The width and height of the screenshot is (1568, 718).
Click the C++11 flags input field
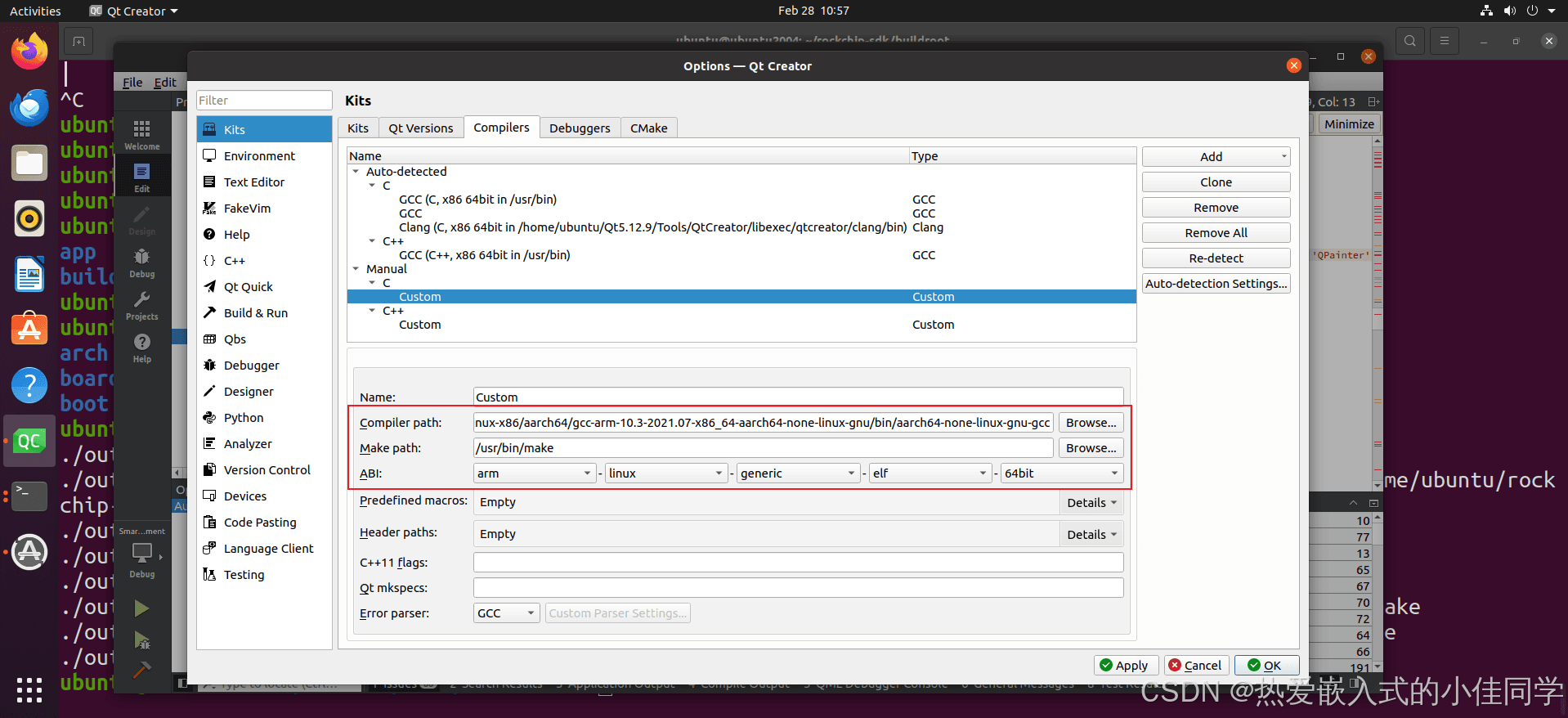click(798, 563)
